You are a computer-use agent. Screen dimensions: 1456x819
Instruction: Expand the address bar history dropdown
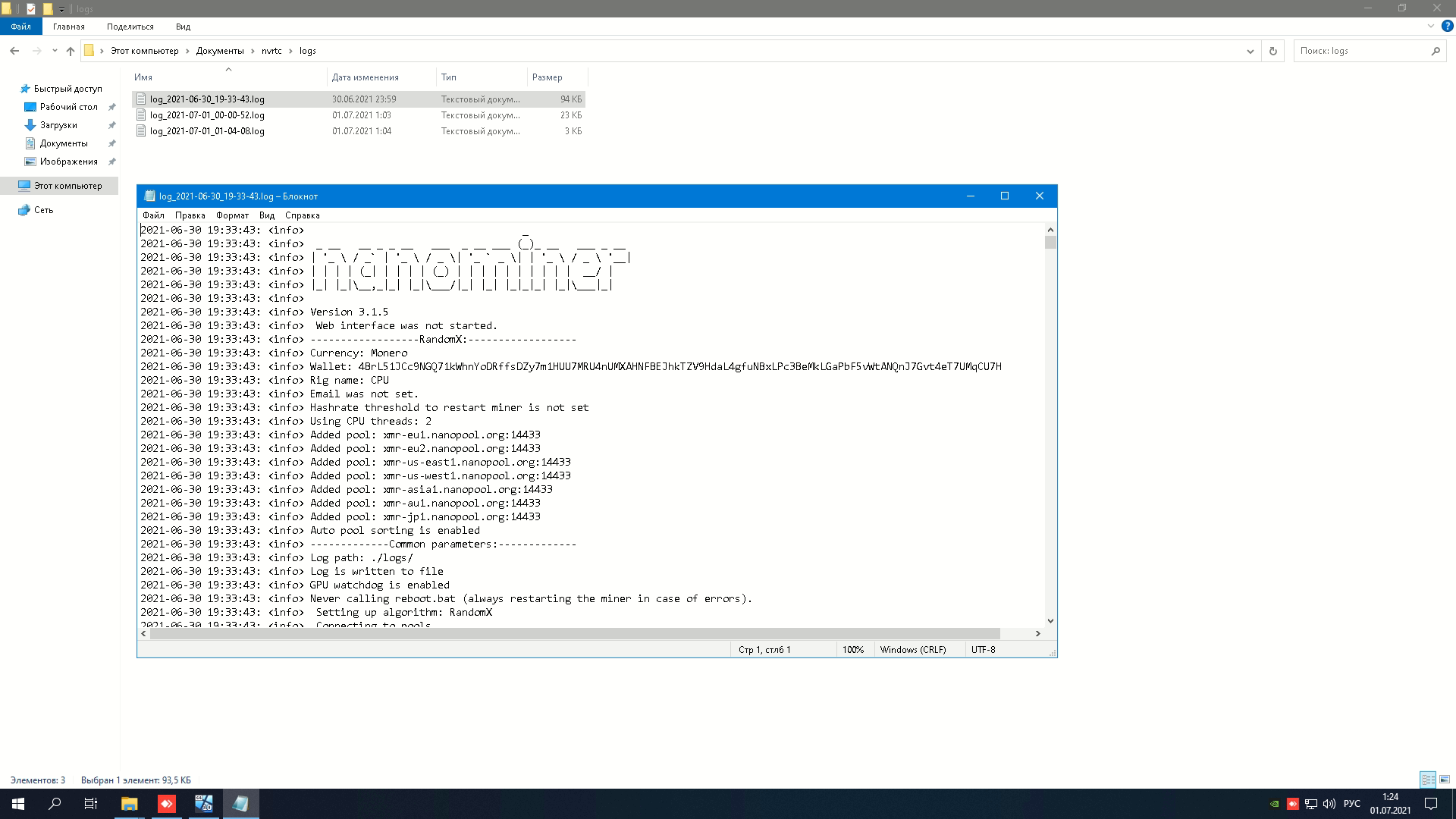tap(1250, 51)
